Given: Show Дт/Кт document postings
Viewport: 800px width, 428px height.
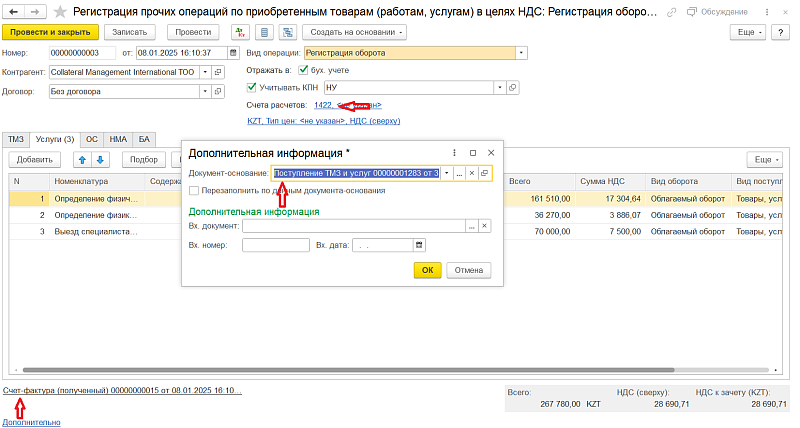Looking at the screenshot, I should [x=240, y=32].
